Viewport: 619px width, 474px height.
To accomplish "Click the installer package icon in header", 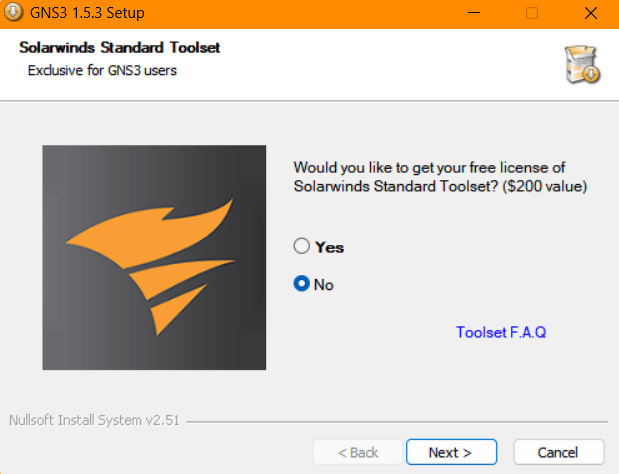I will pyautogui.click(x=582, y=64).
